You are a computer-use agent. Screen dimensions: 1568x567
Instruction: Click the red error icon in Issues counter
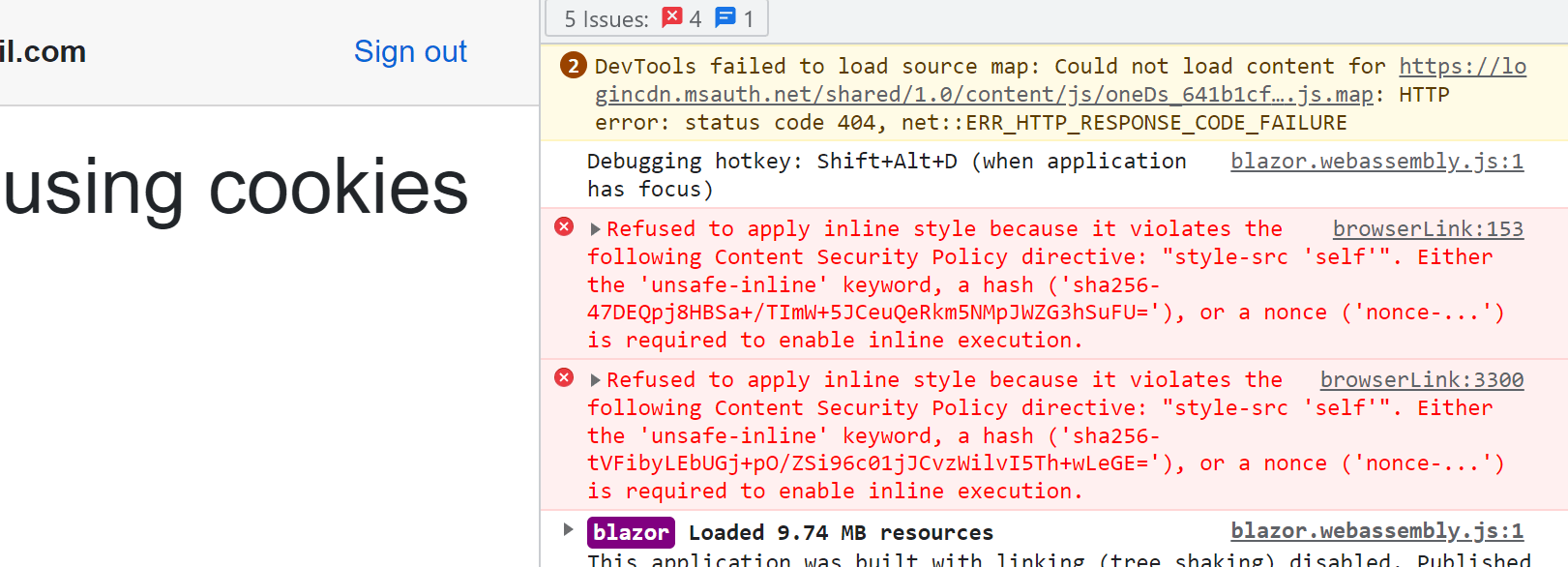pyautogui.click(x=672, y=17)
